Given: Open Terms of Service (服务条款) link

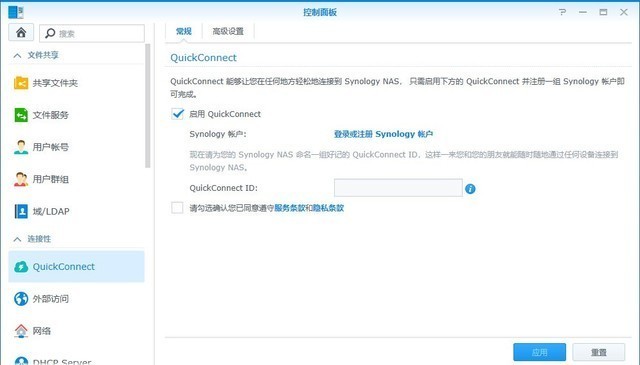Looking at the screenshot, I should (x=289, y=208).
